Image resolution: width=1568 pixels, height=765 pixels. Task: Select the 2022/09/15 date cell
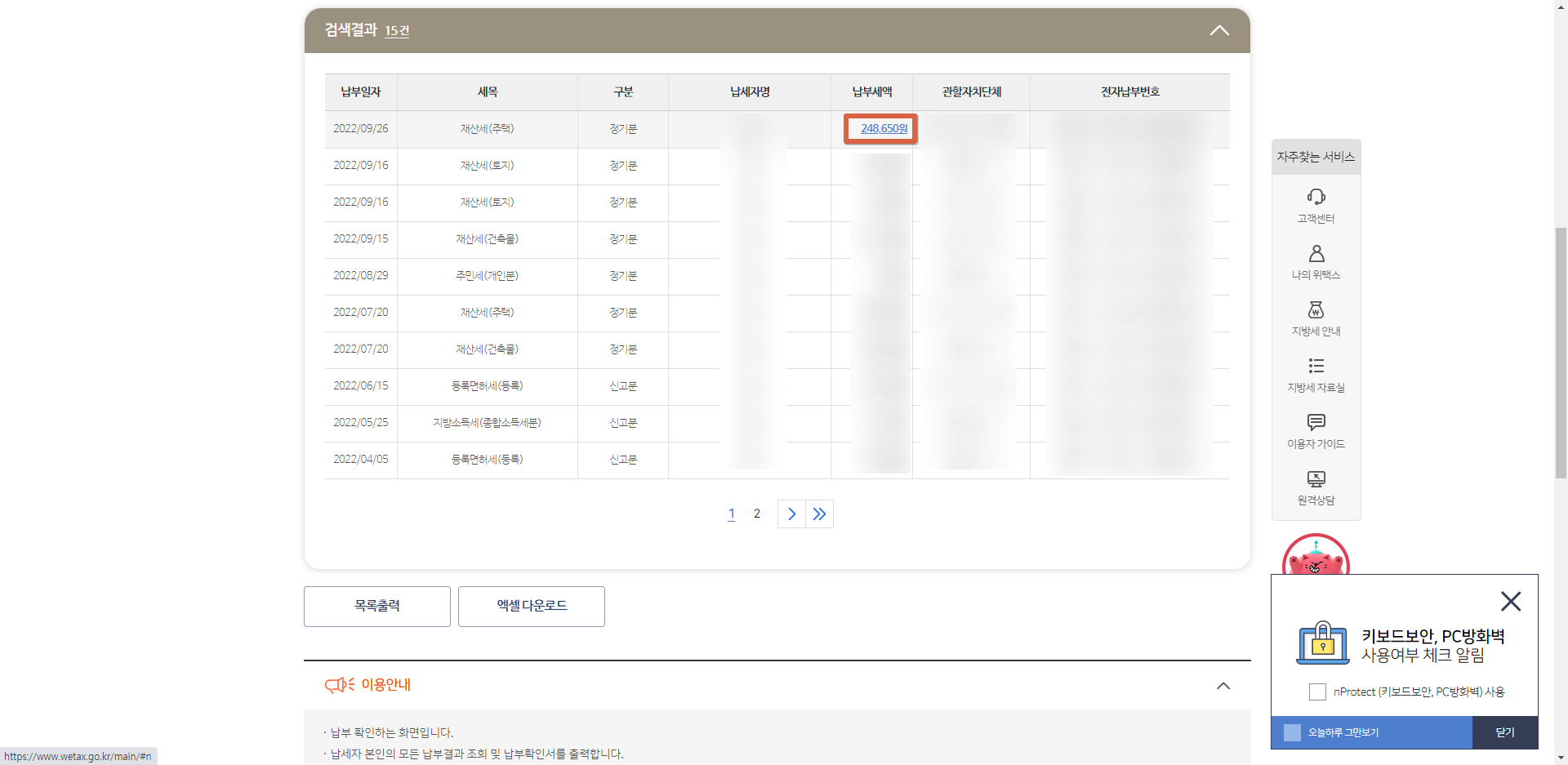click(x=361, y=239)
